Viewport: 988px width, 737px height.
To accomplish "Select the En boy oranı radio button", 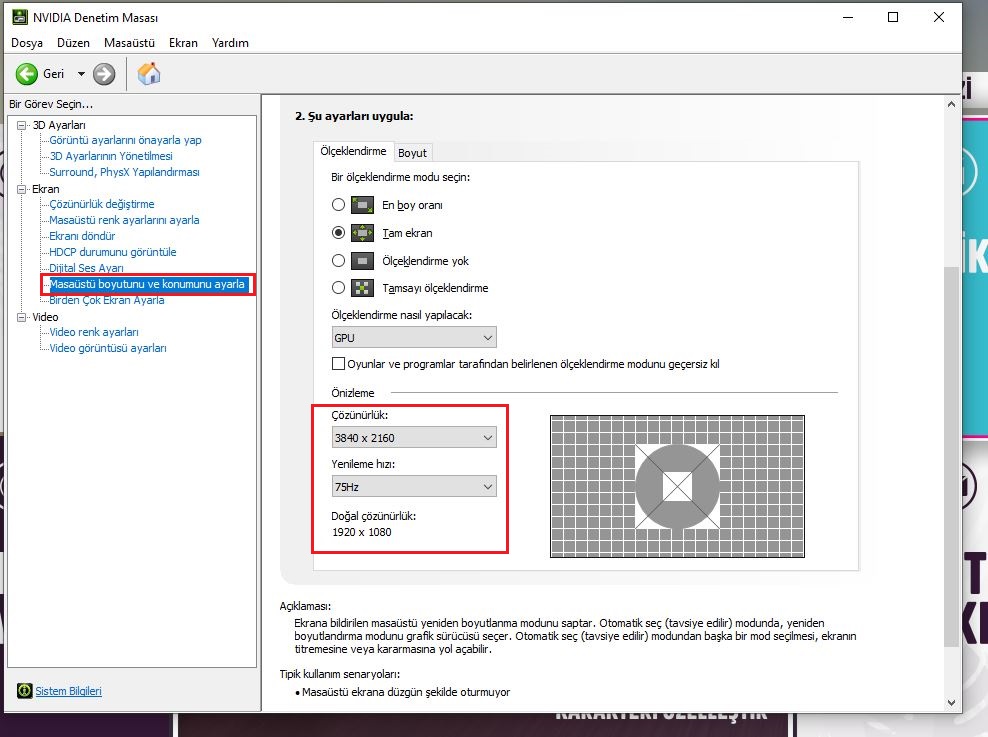I will click(x=338, y=205).
